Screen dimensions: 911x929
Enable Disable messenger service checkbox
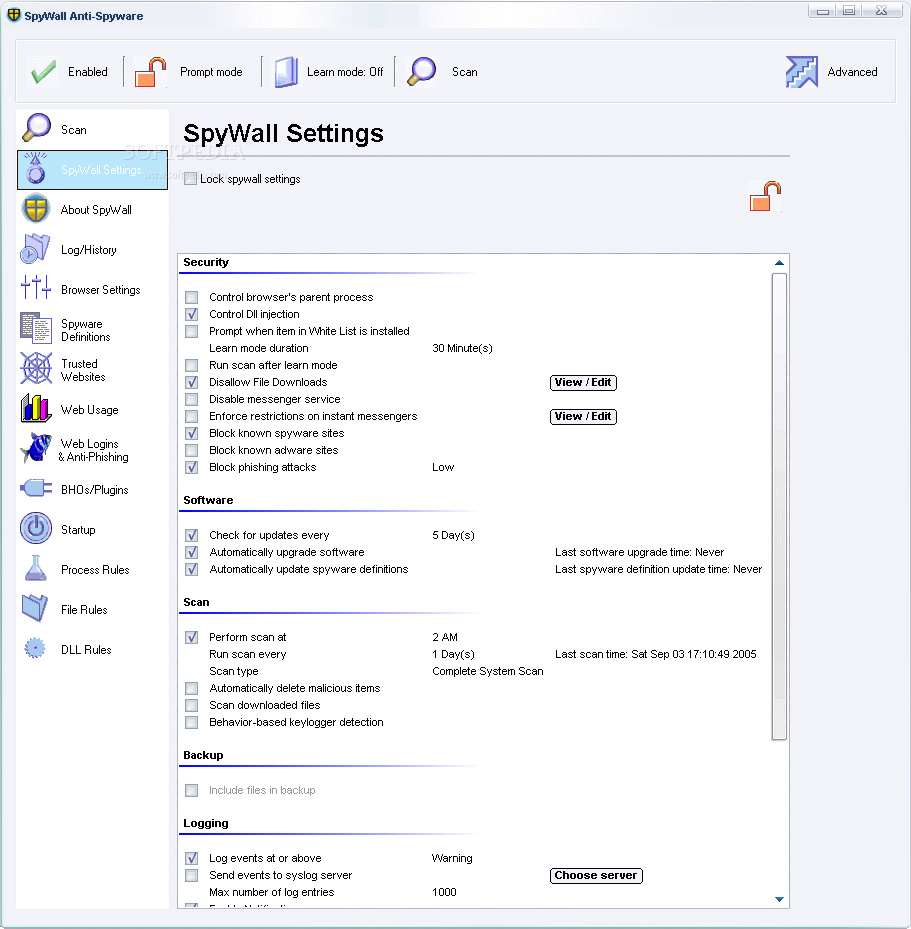191,399
